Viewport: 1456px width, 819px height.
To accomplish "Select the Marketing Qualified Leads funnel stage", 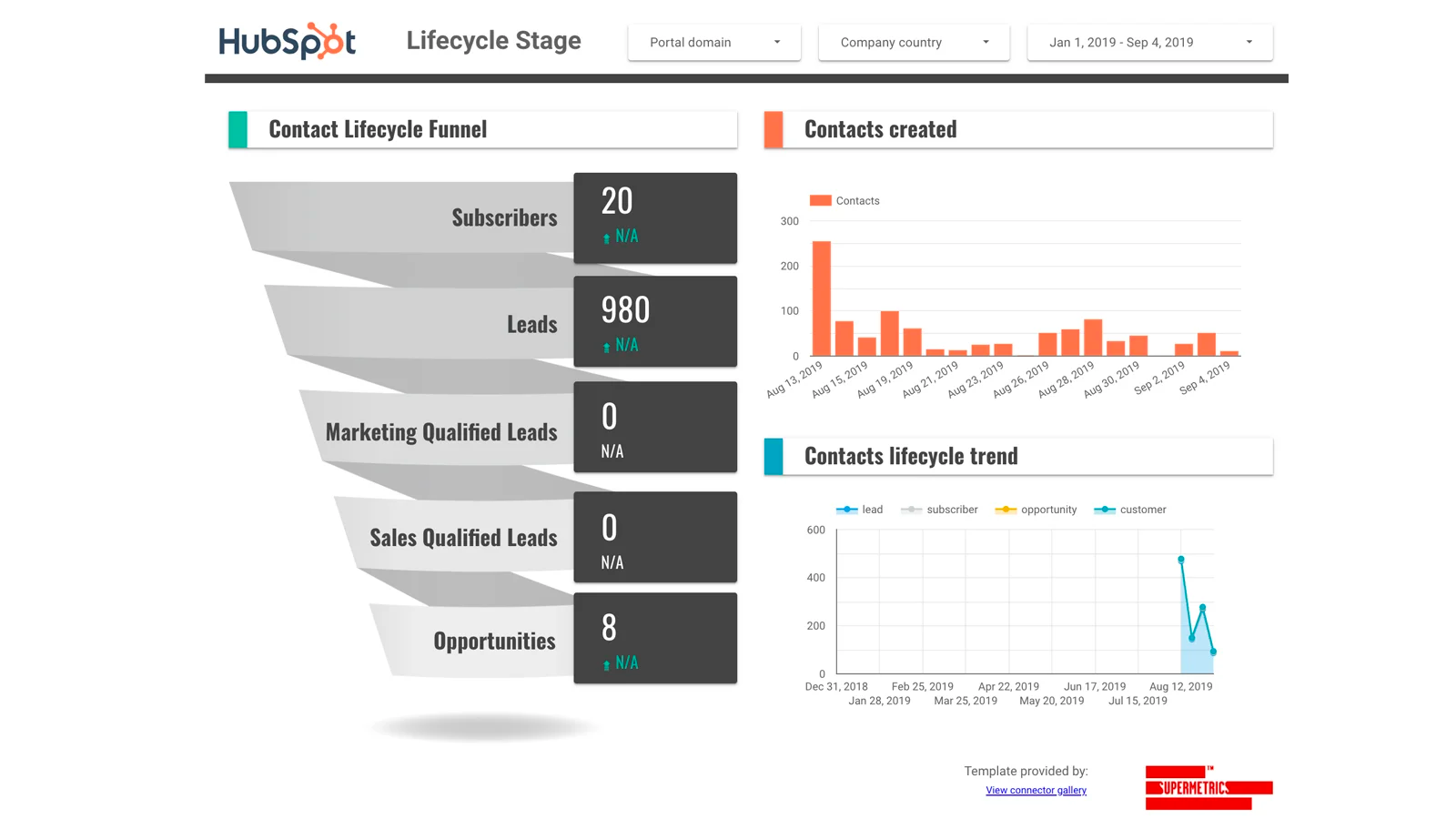I will [x=441, y=432].
